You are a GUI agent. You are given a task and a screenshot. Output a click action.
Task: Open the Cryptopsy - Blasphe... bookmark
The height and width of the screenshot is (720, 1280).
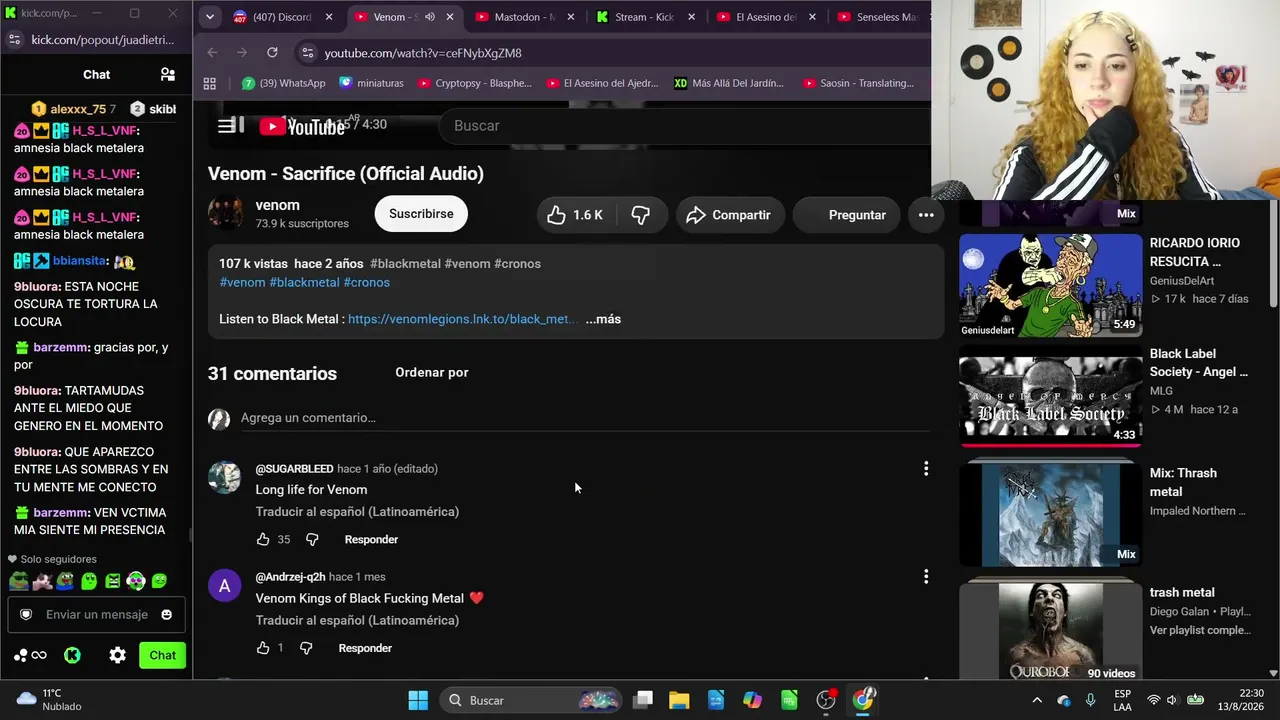point(475,83)
